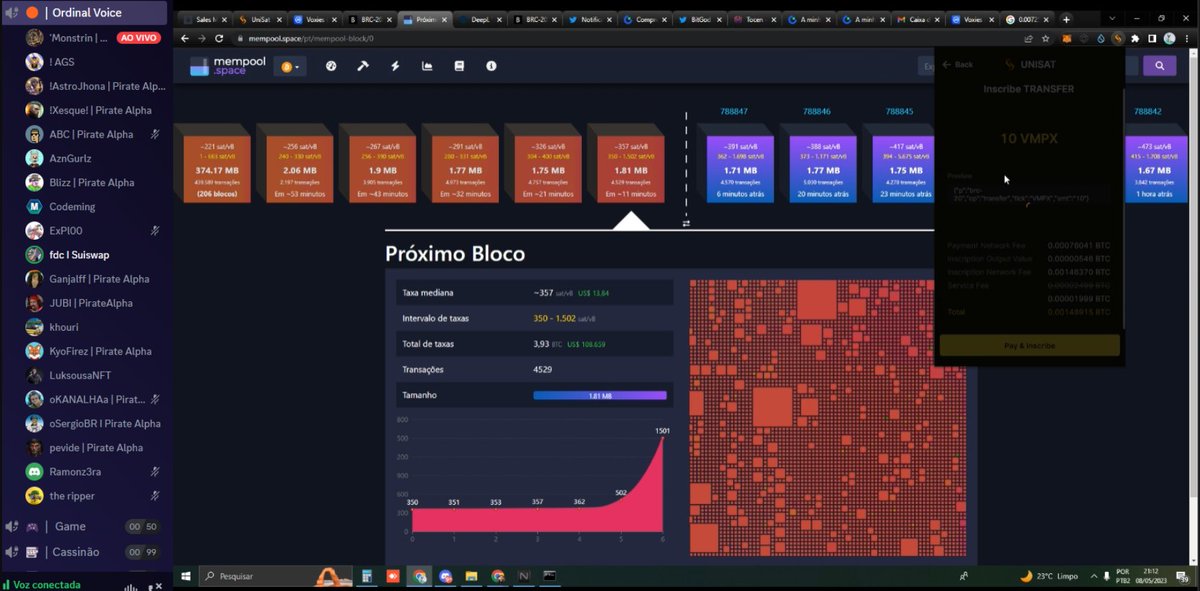Select pending block ~326 sat/vB

click(541, 164)
